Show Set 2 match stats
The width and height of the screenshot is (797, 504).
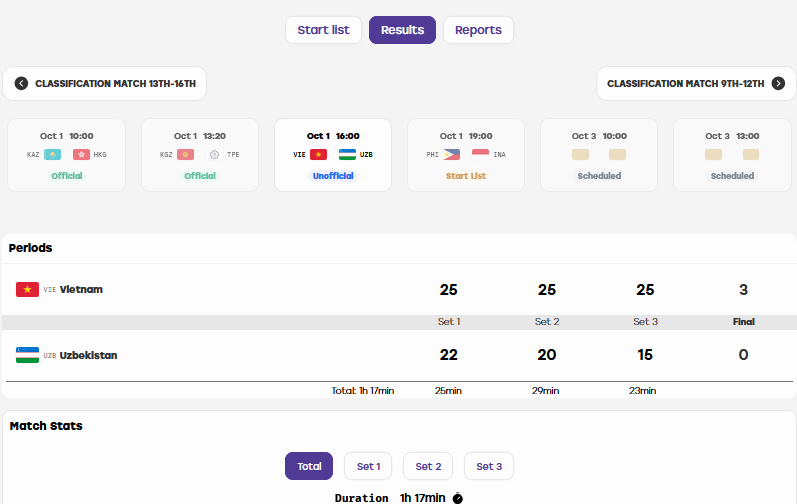tap(428, 466)
